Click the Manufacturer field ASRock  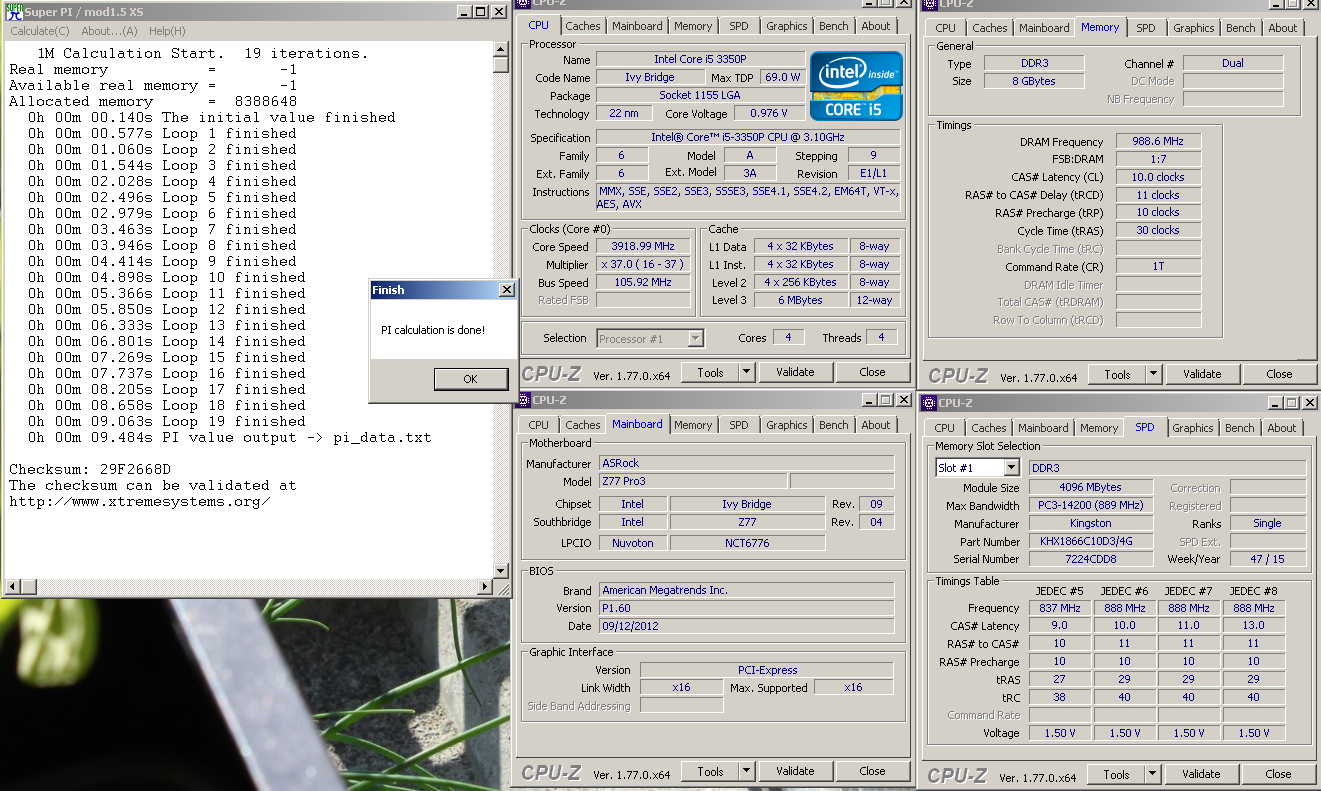(x=746, y=463)
